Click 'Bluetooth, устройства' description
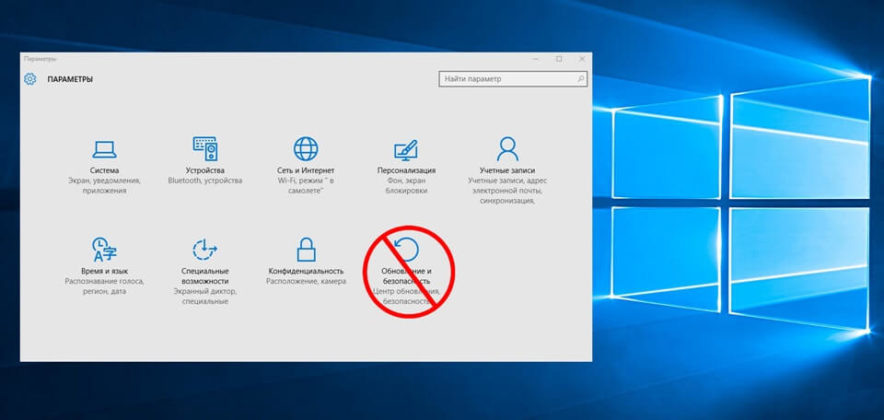 click(205, 181)
